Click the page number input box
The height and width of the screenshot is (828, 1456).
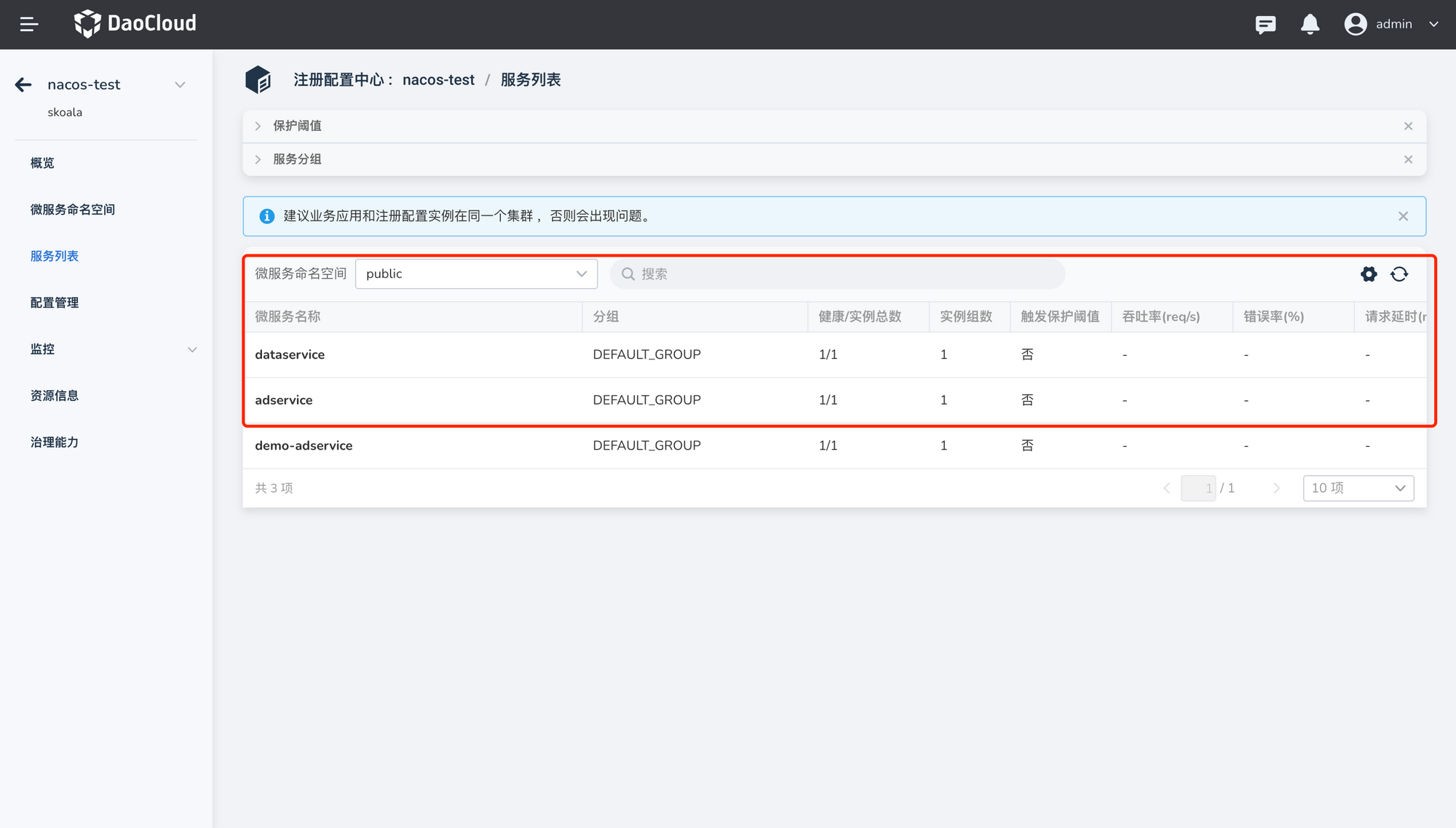pyautogui.click(x=1198, y=488)
